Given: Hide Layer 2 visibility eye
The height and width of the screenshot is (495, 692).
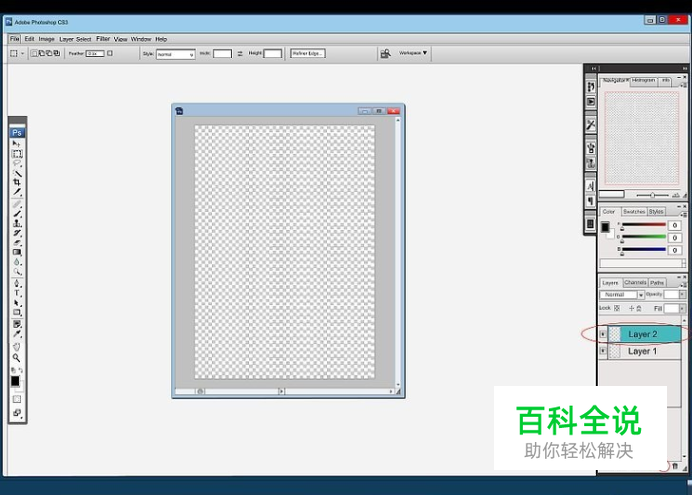Looking at the screenshot, I should [x=603, y=334].
